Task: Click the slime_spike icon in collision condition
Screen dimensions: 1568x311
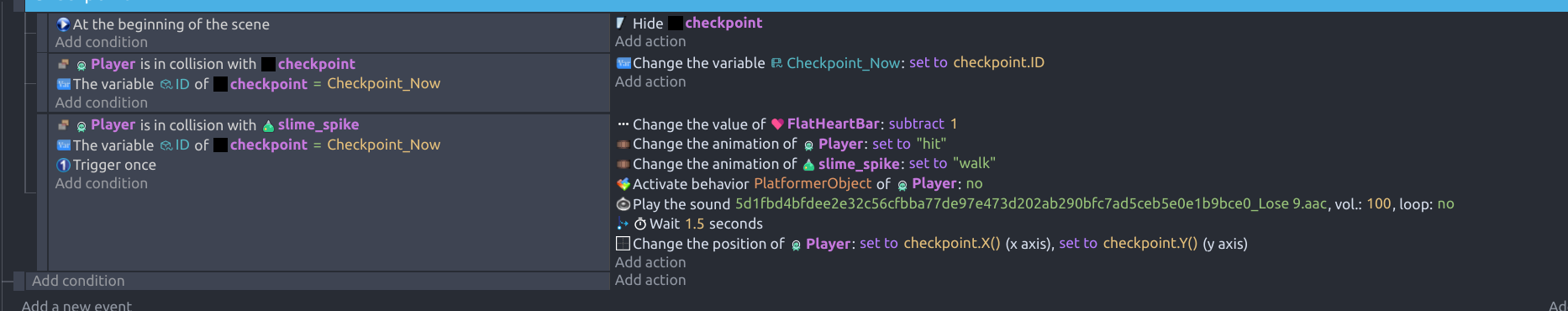Action: (268, 125)
